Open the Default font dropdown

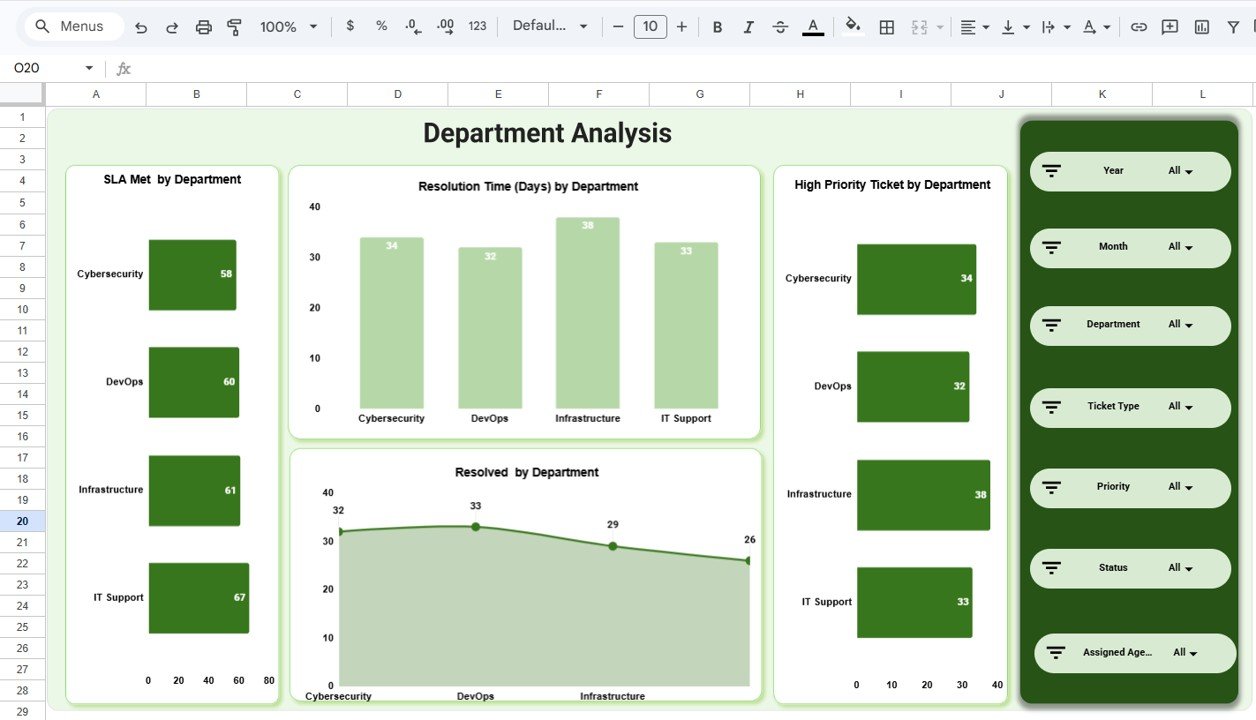point(549,27)
